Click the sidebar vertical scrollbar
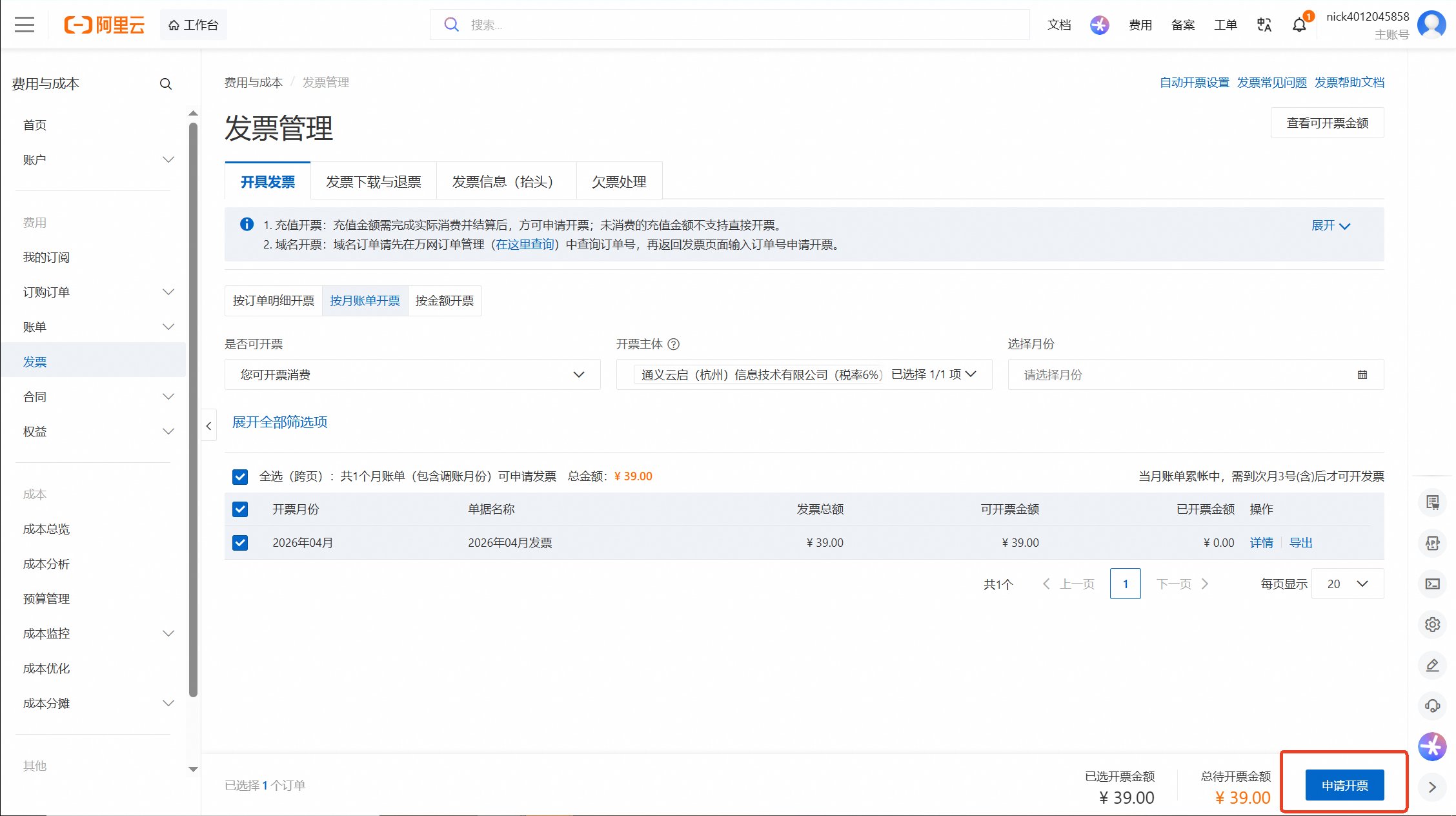The image size is (1456, 816). (193, 409)
